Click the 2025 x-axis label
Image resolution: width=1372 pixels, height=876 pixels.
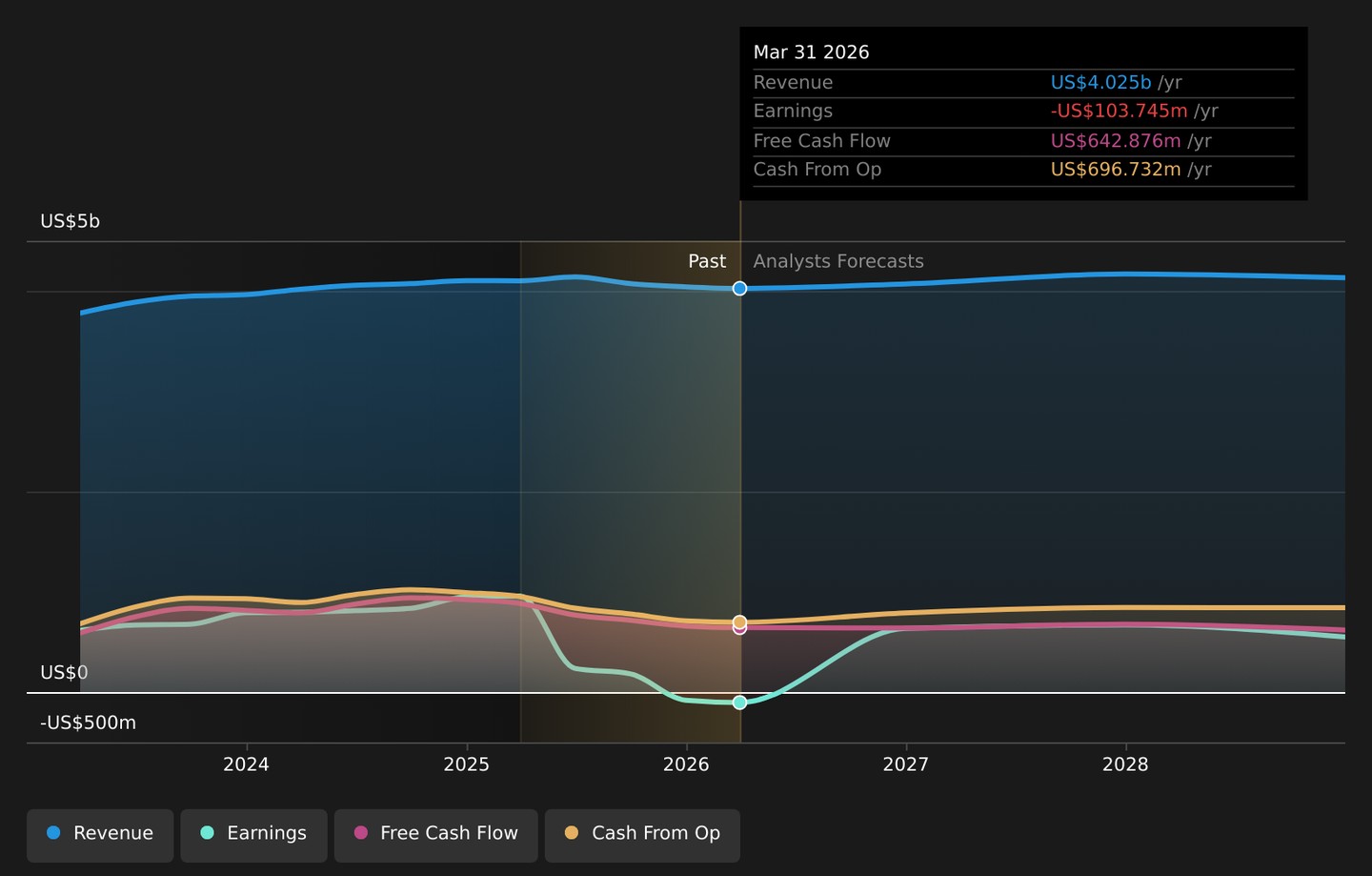466,764
